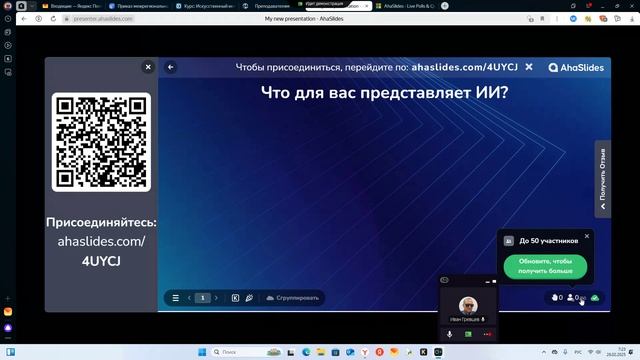This screenshot has height=360, width=640.
Task: Click the green cloud sync status icon
Action: click(x=595, y=298)
